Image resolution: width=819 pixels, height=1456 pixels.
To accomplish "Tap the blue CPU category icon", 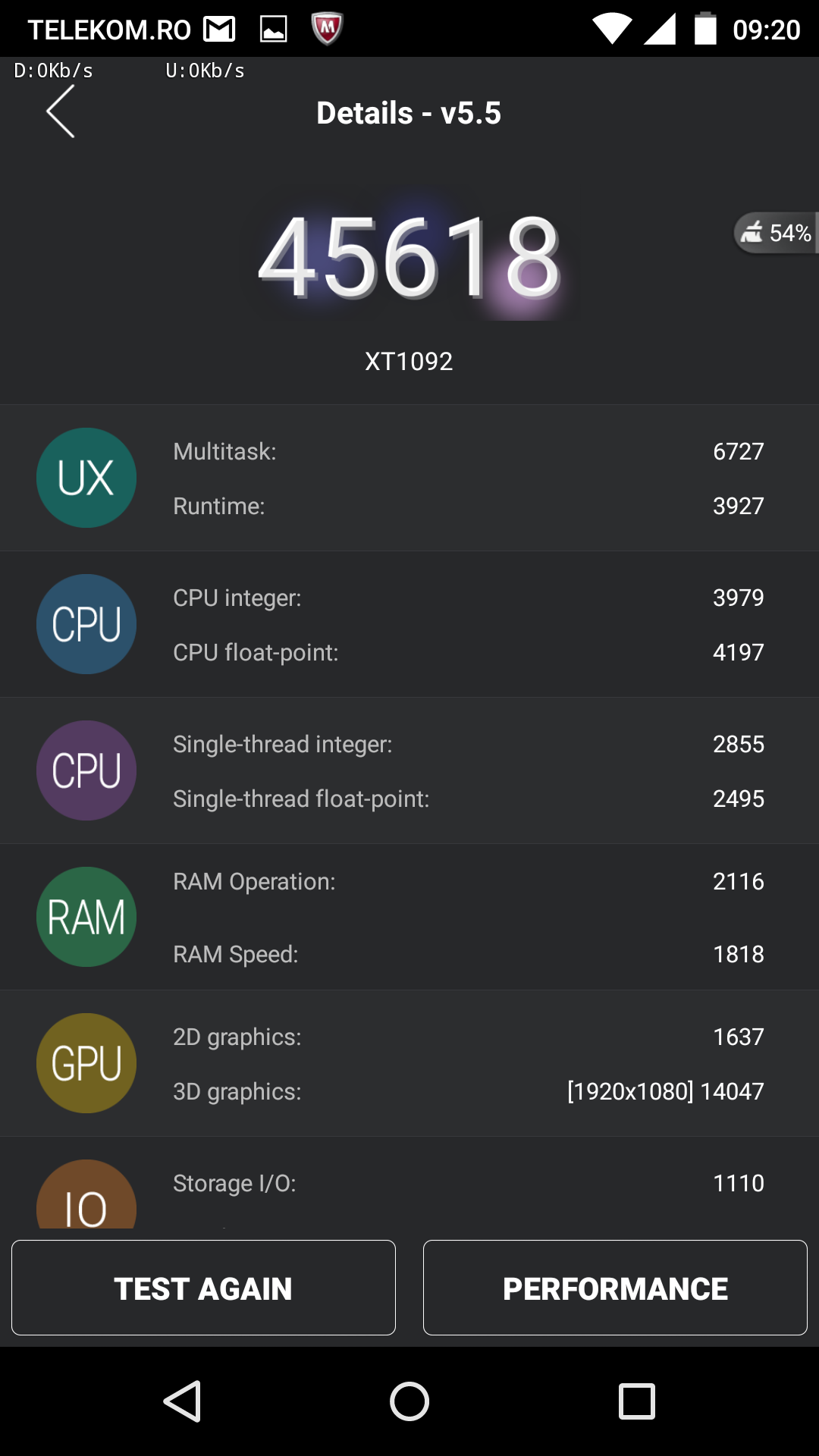I will pos(86,624).
